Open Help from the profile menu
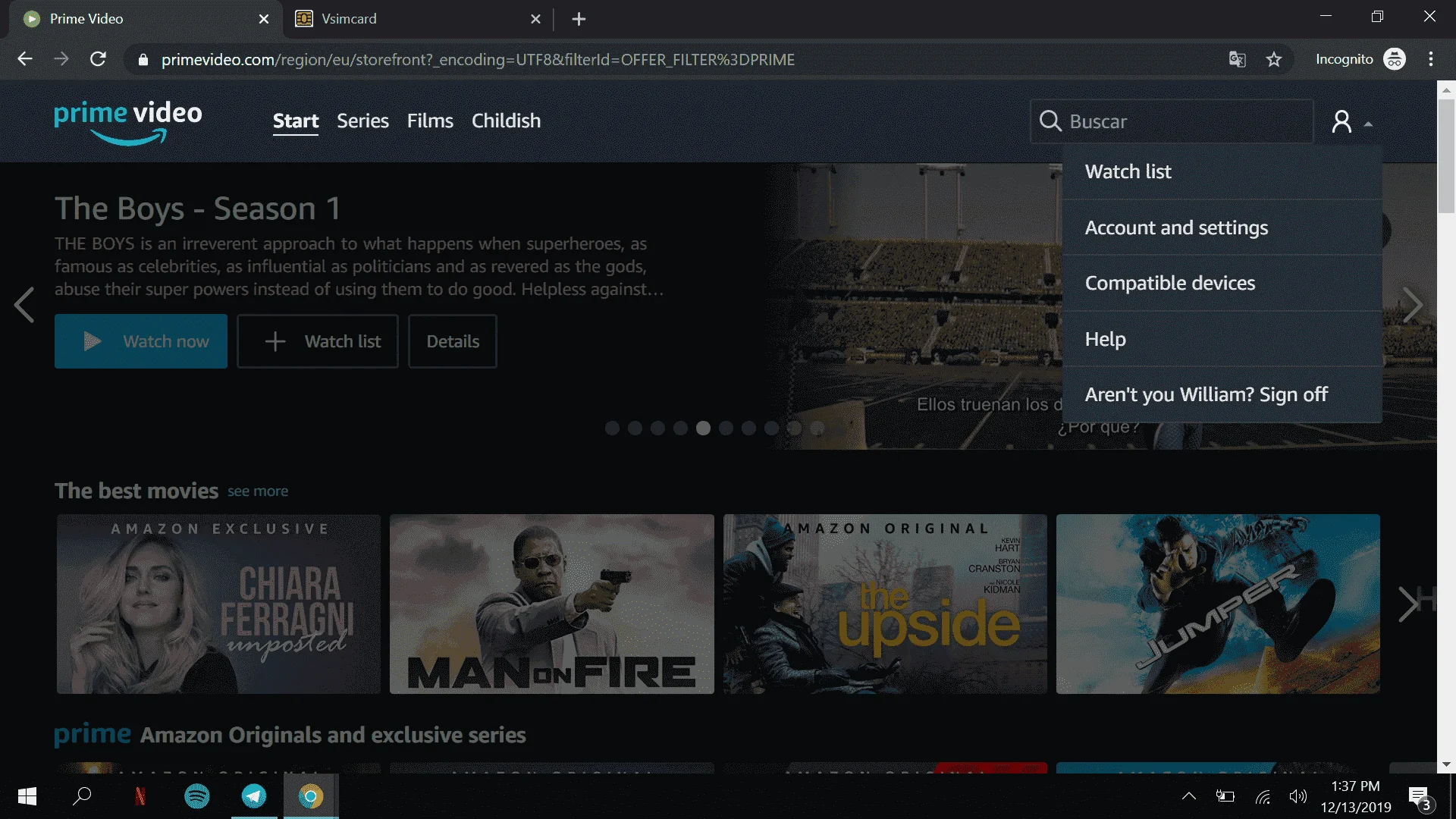 (x=1222, y=339)
